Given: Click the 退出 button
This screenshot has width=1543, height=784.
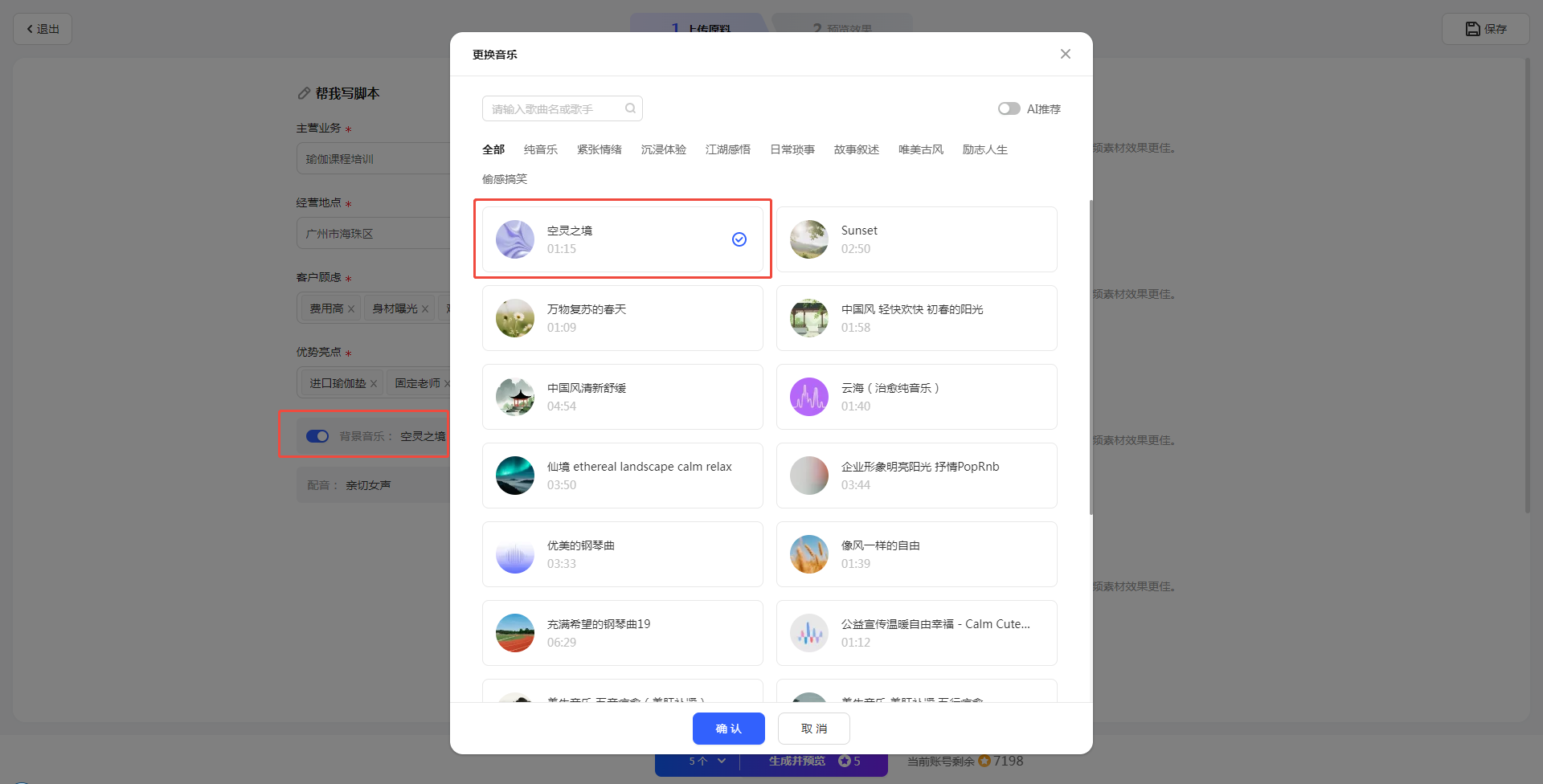Looking at the screenshot, I should click(43, 29).
